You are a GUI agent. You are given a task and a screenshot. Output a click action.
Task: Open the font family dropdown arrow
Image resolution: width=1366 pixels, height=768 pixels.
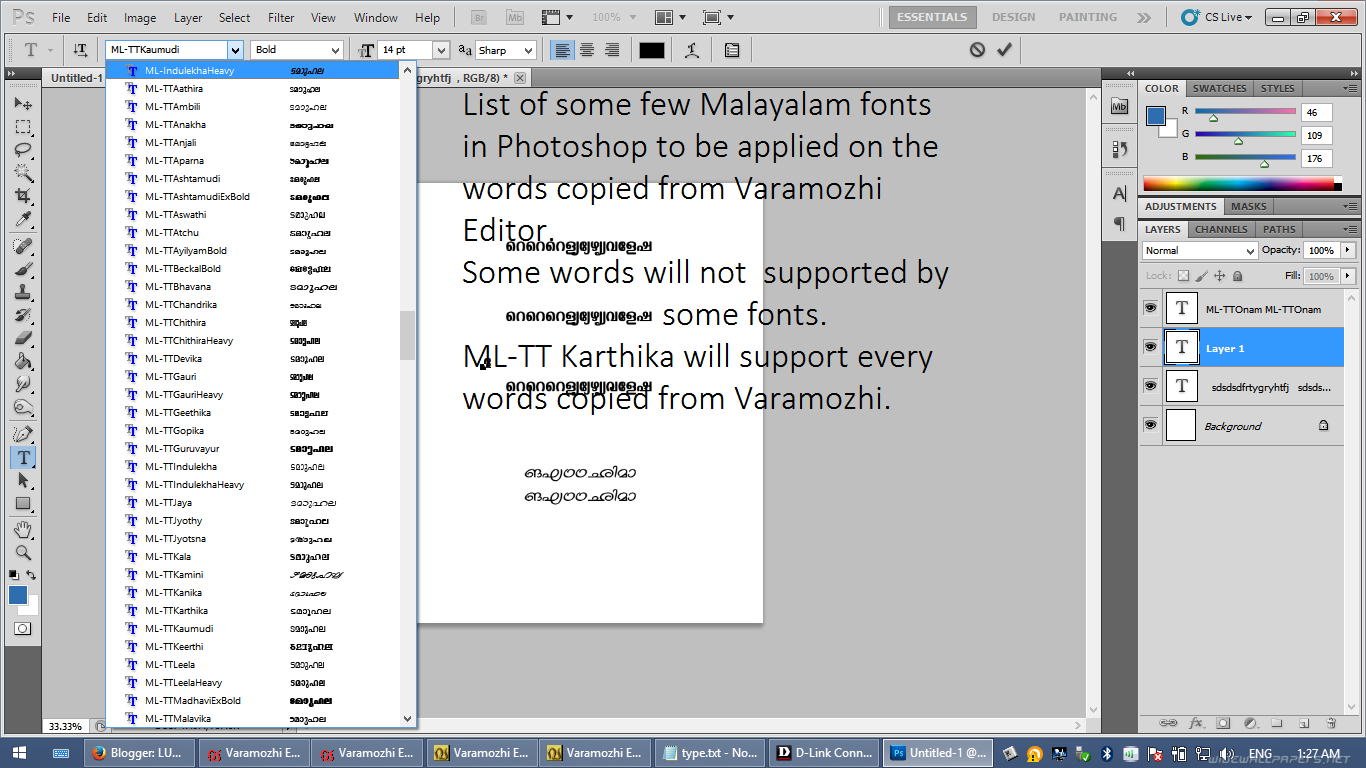click(x=235, y=50)
